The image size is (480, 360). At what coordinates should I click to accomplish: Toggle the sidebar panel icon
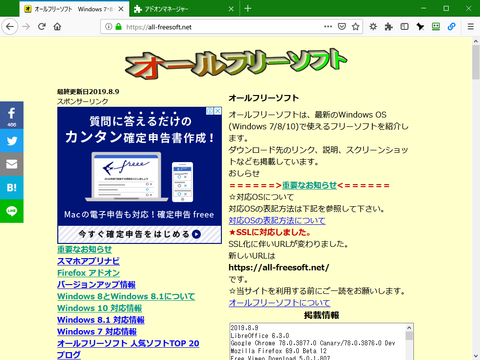click(x=404, y=27)
